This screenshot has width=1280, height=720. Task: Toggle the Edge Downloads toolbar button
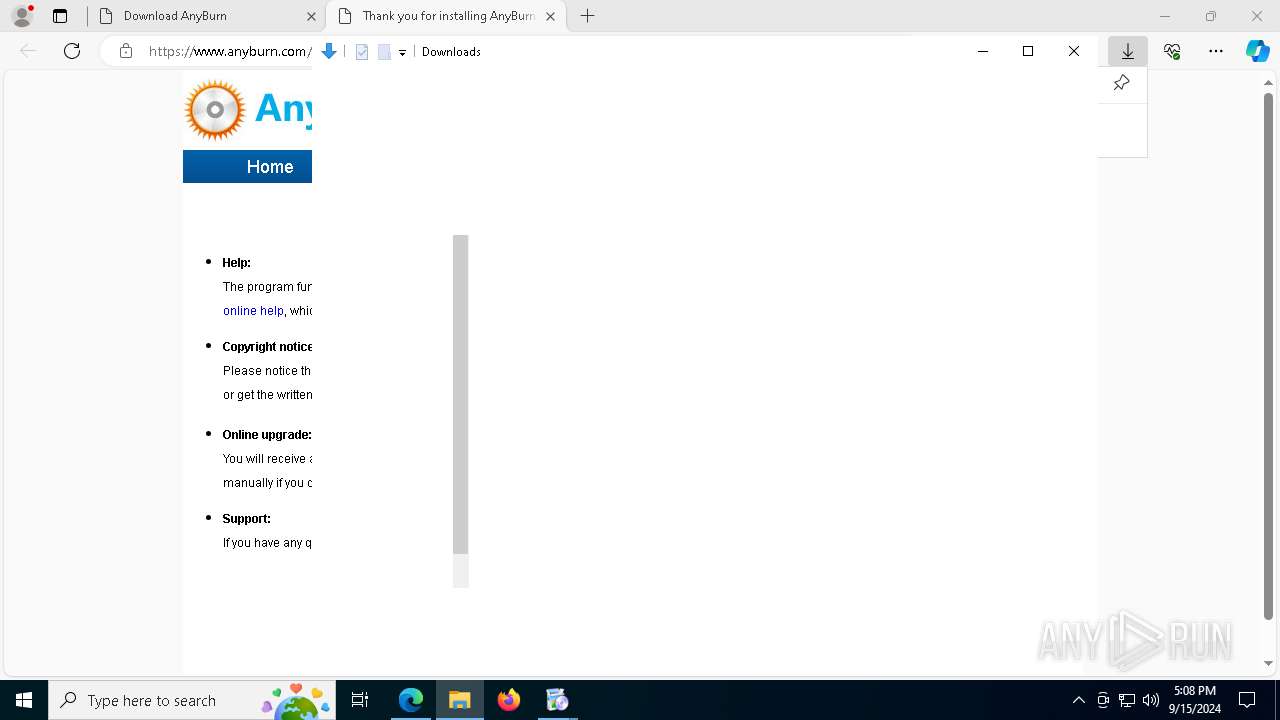[1128, 51]
